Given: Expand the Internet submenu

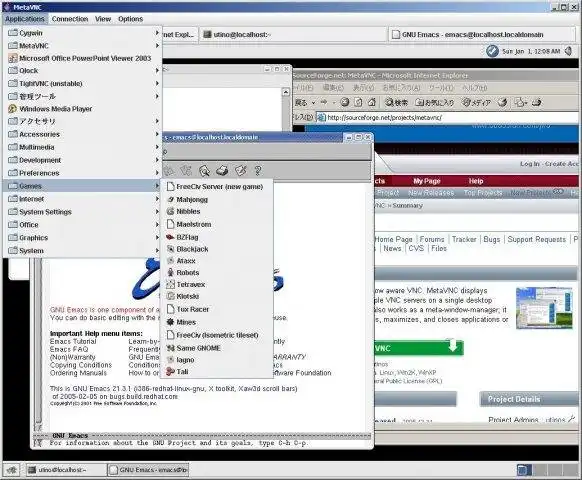Looking at the screenshot, I should click(x=83, y=199).
